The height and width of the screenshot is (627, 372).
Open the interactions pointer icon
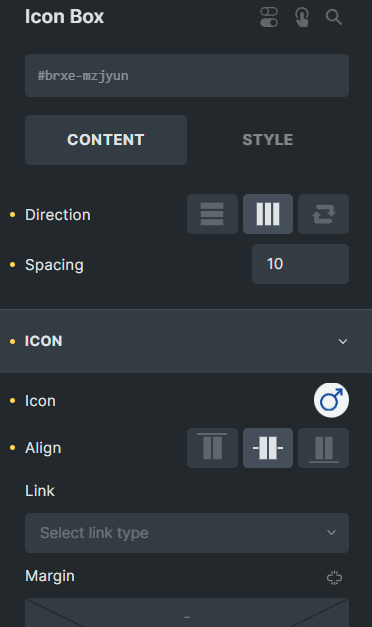click(x=302, y=17)
